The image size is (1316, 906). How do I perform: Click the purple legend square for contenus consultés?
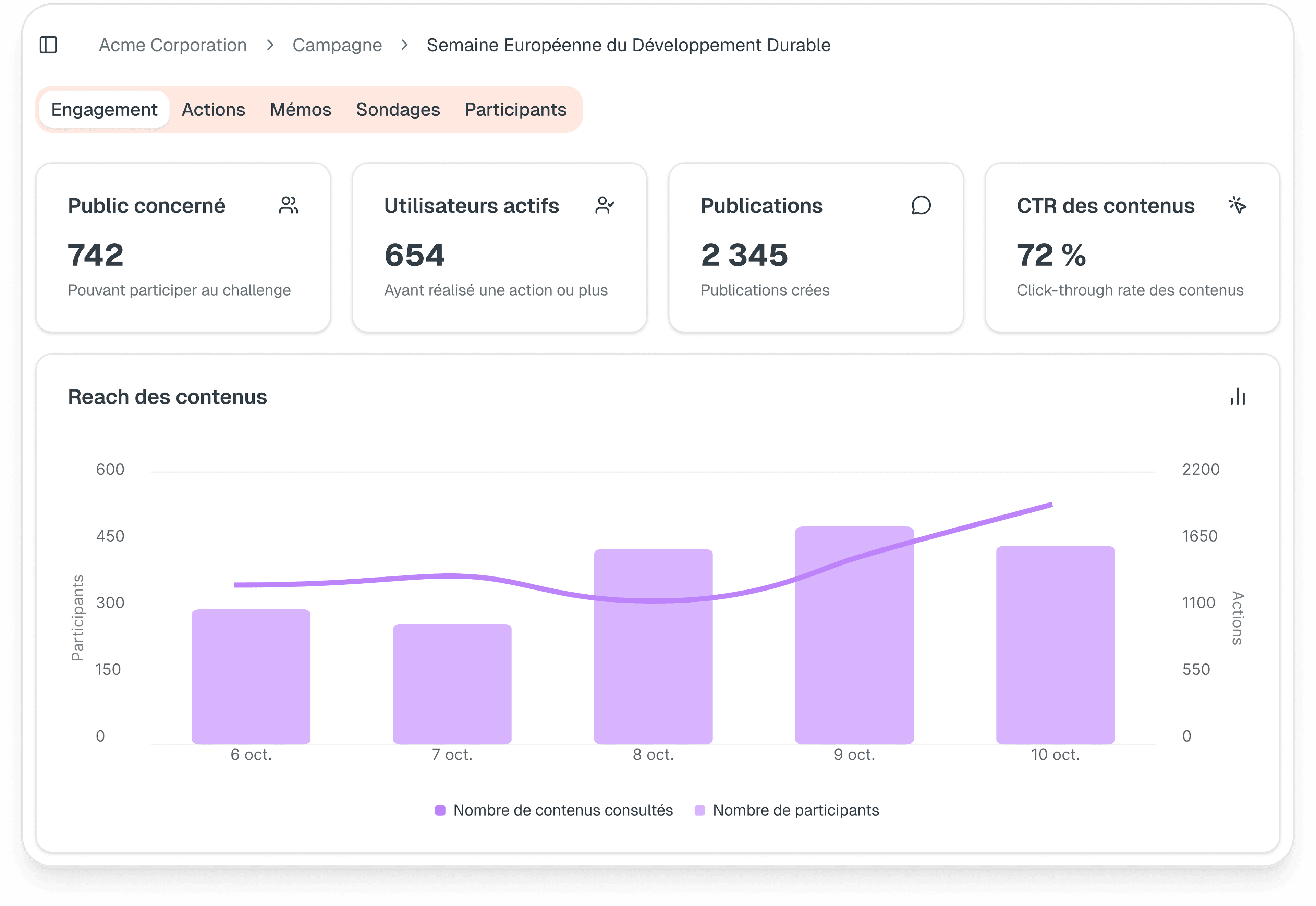point(440,810)
